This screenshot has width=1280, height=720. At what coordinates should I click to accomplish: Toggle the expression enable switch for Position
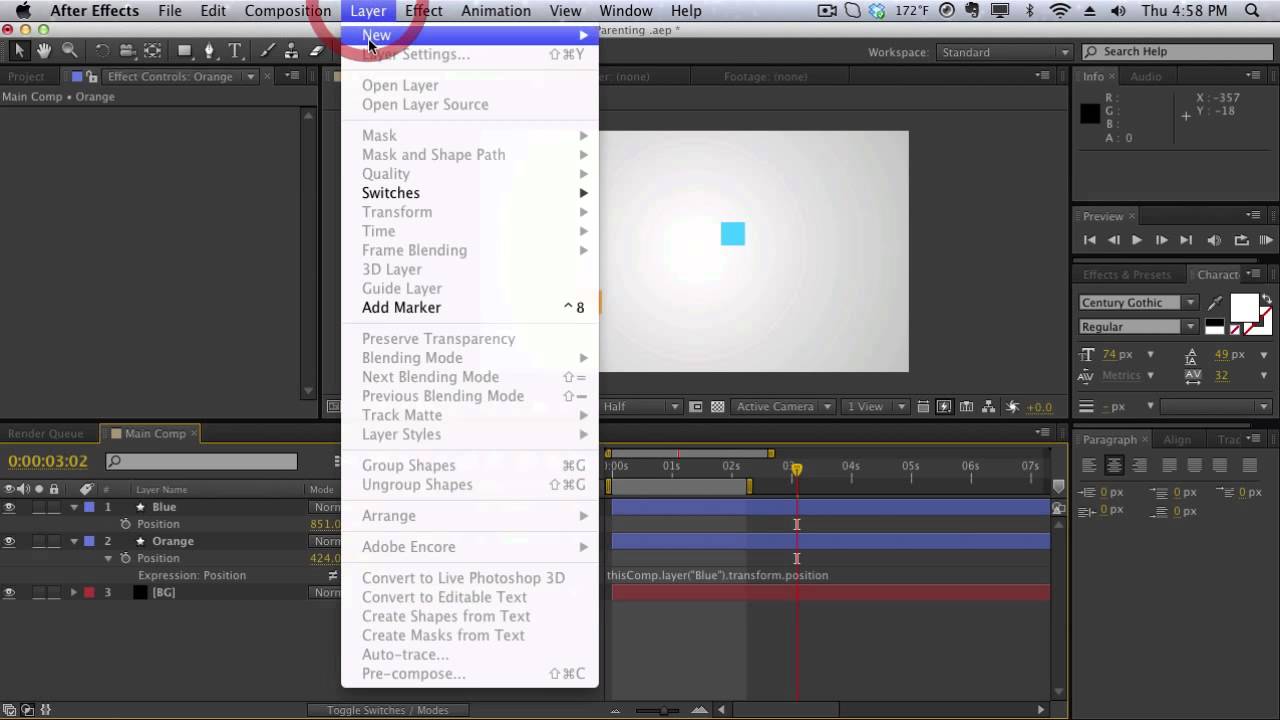point(333,575)
